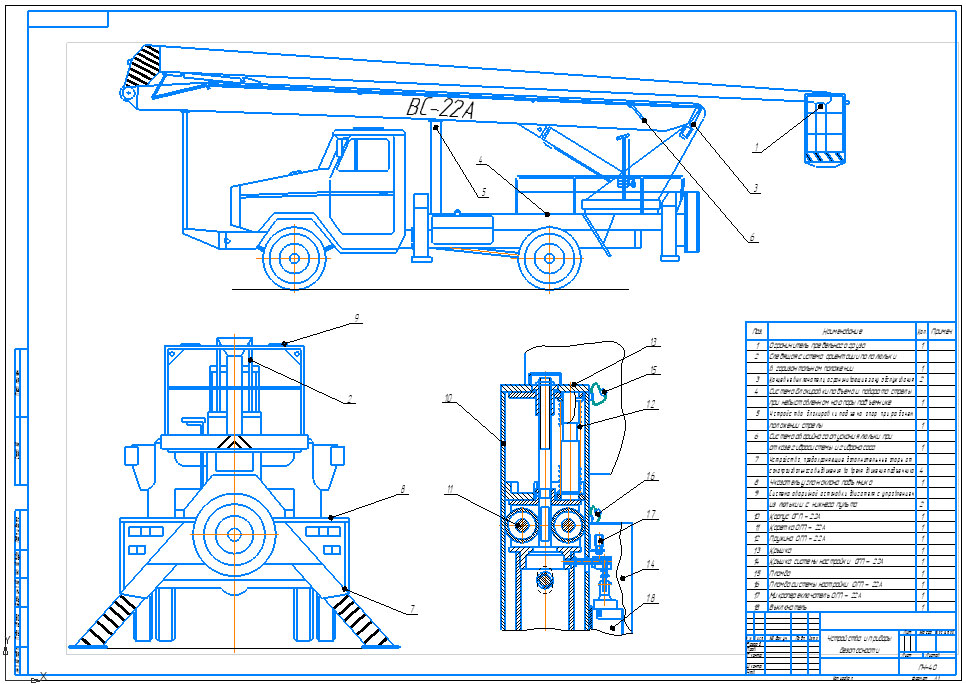Viewport: 966px width, 684px height.
Task: Select callout number 11 on the section view
Action: [x=450, y=489]
